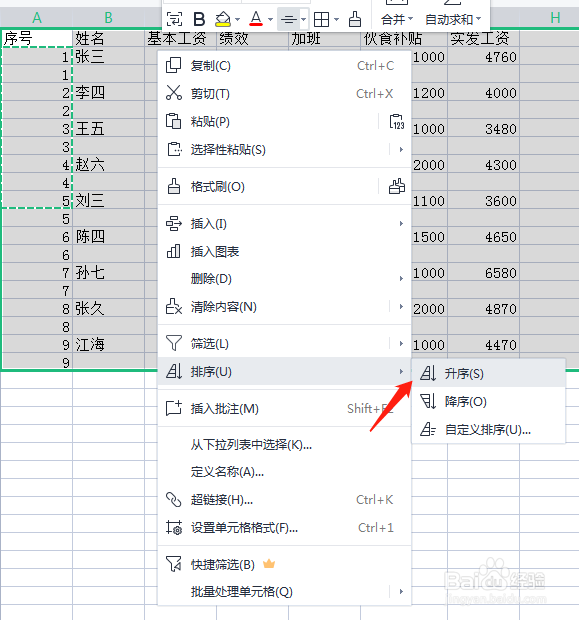Click salary cell 4760

click(x=483, y=57)
